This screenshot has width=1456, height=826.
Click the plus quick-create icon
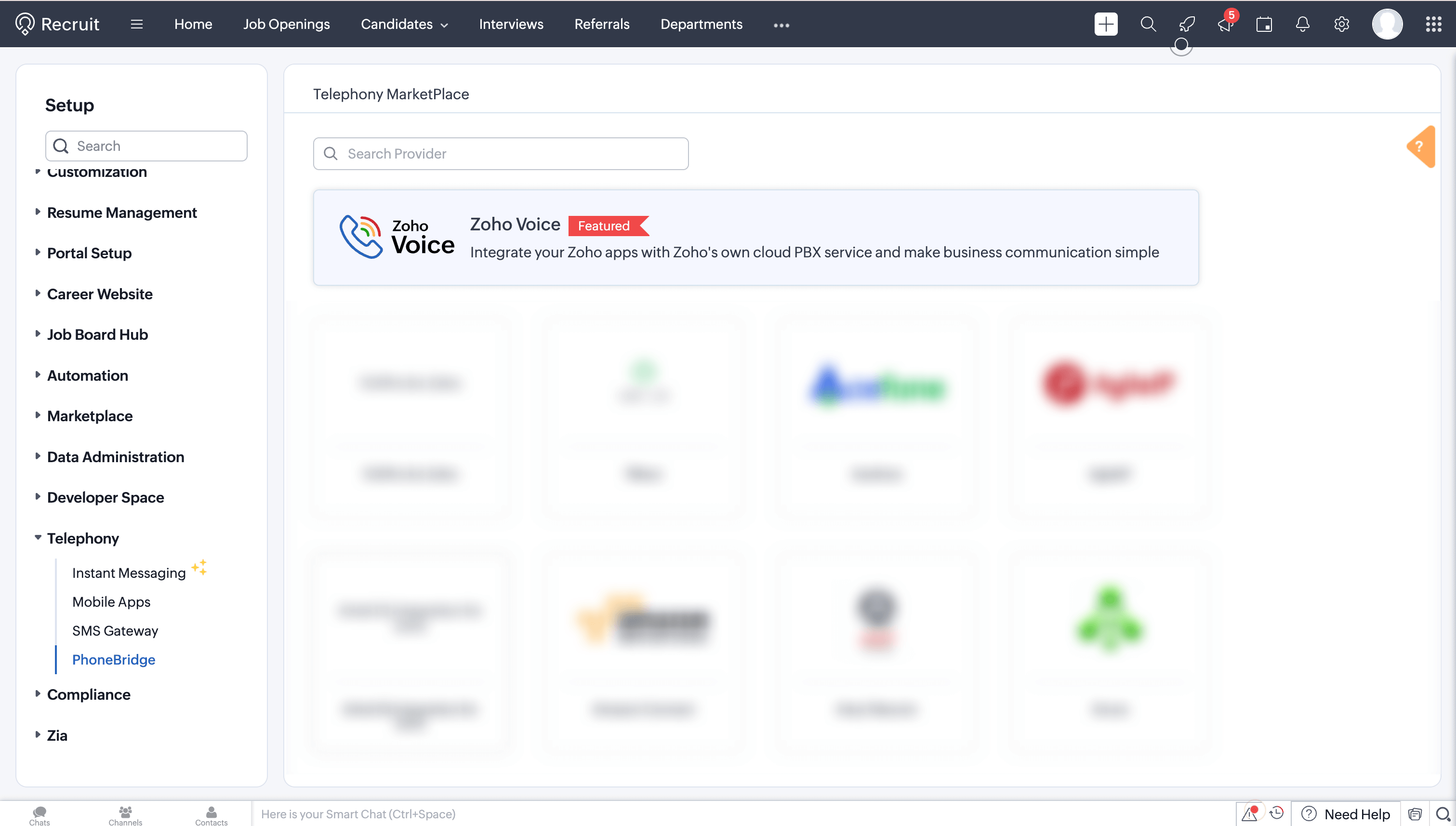point(1105,24)
